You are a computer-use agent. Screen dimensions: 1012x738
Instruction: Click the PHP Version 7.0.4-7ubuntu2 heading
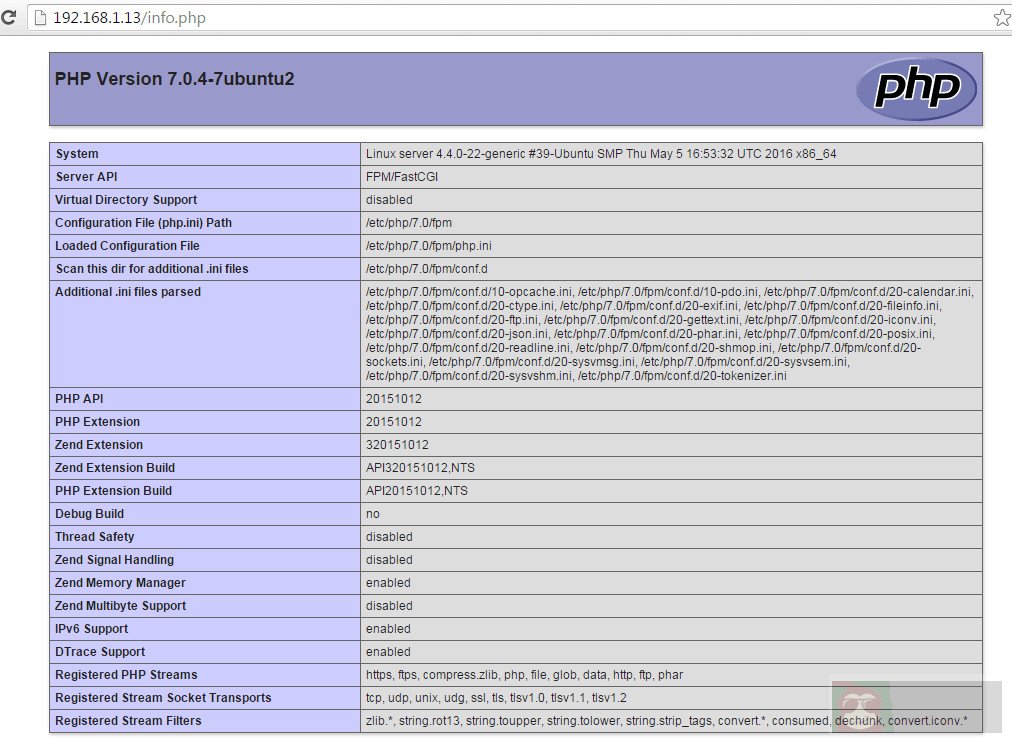[174, 79]
